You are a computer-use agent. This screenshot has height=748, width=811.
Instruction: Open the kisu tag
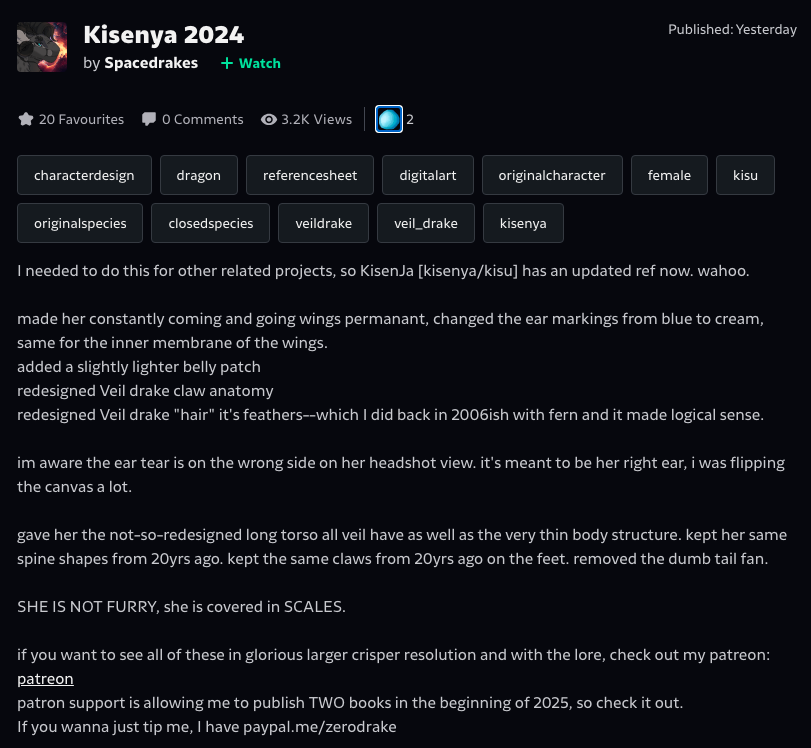(745, 175)
